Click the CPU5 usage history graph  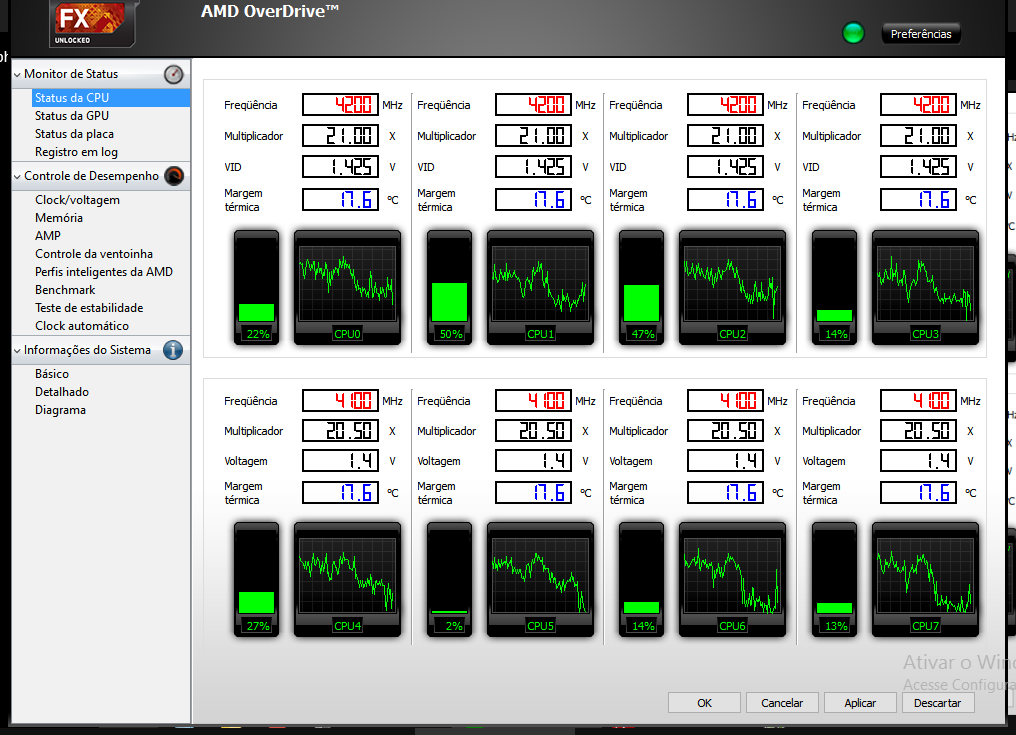click(540, 579)
